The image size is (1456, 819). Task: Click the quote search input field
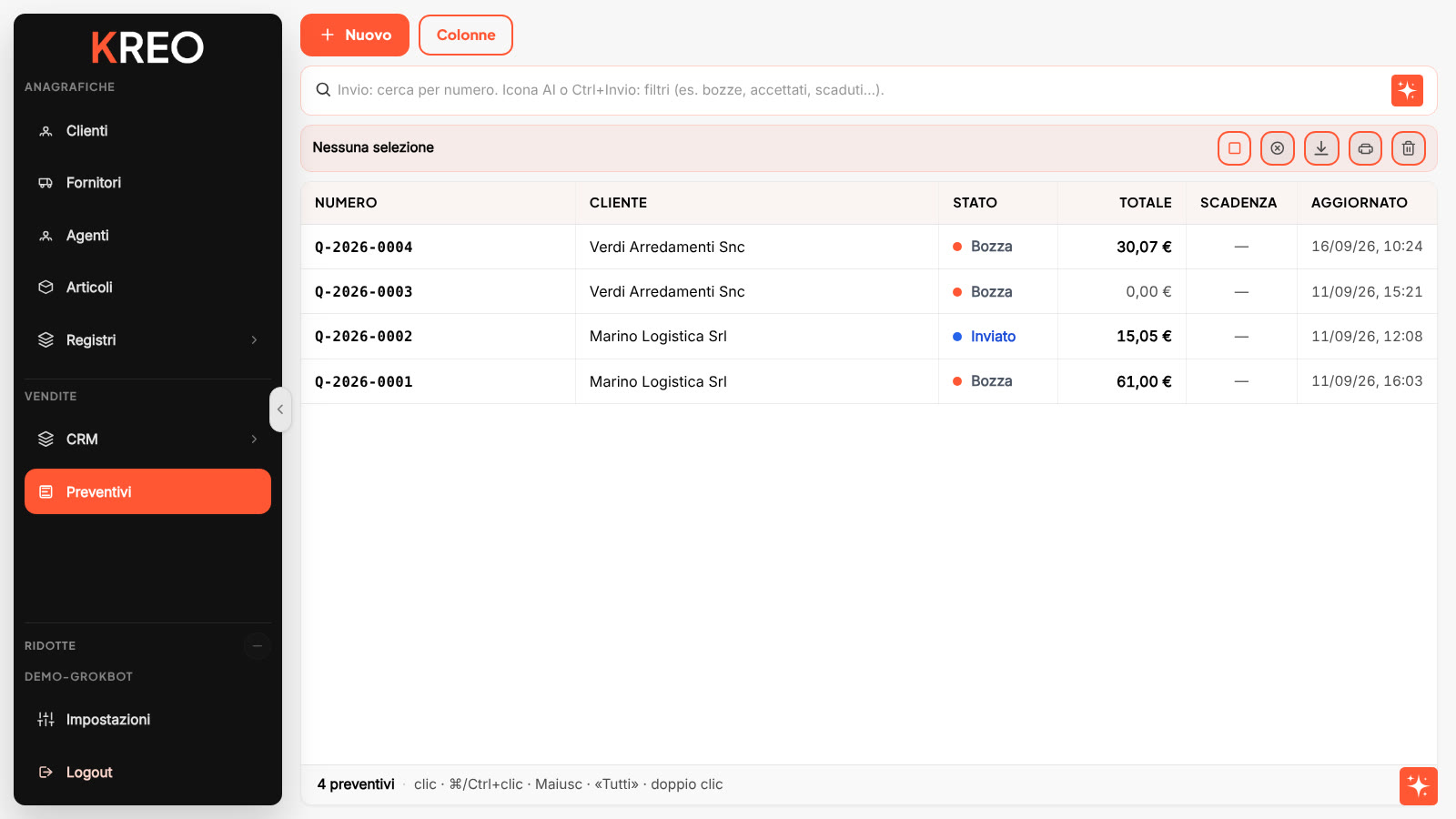click(855, 90)
